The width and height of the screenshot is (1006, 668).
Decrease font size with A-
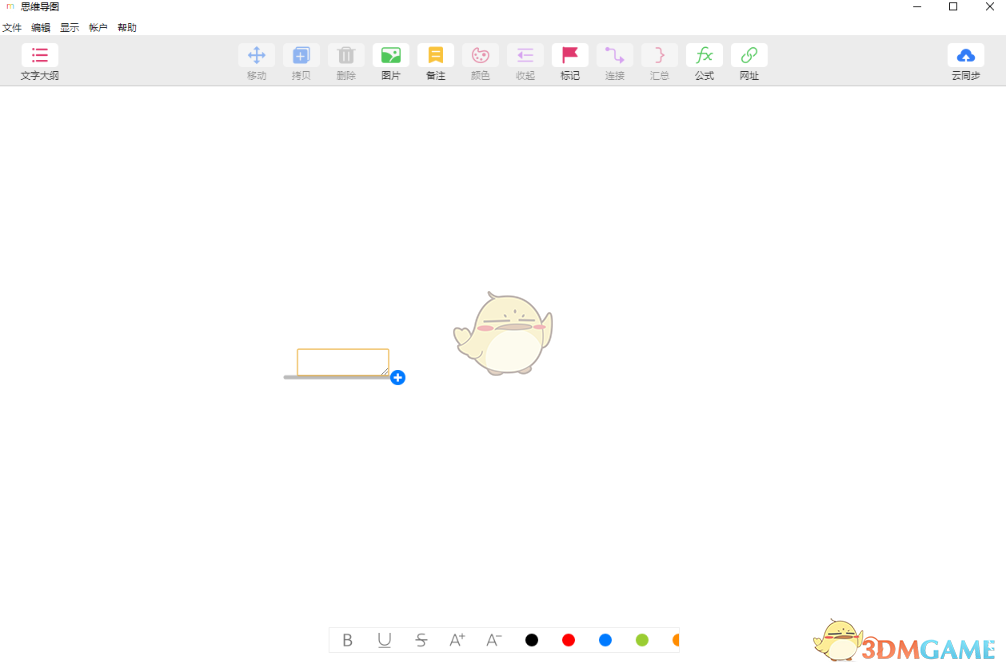point(493,640)
